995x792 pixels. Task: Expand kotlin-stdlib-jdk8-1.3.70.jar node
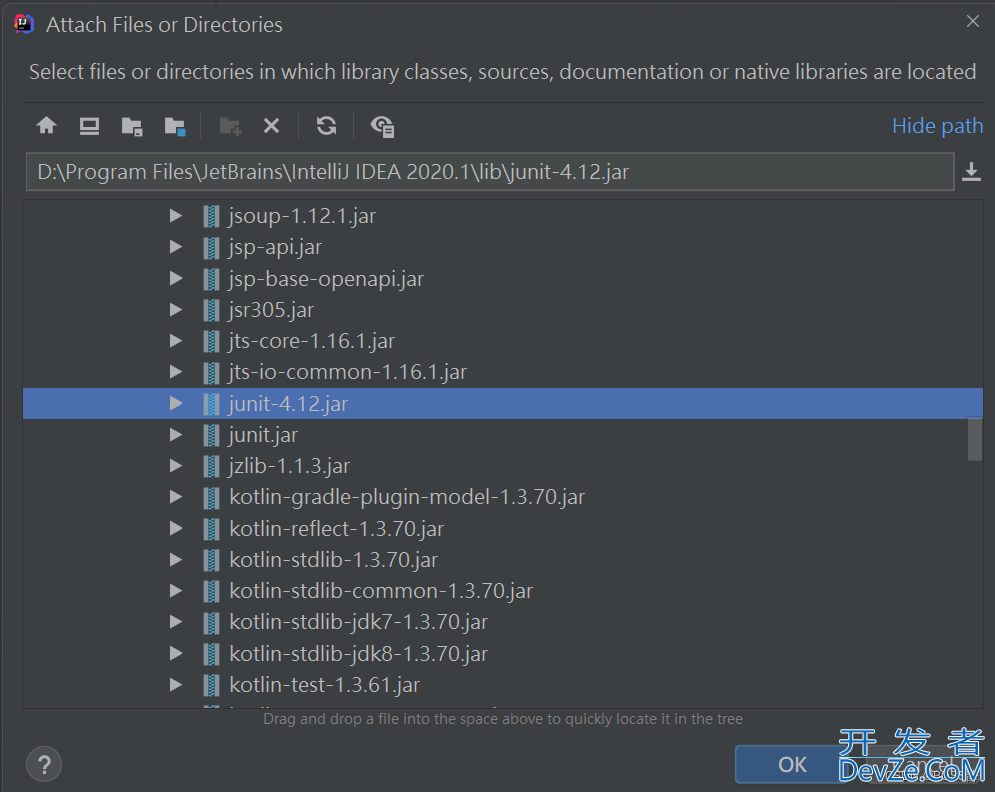[x=176, y=654]
